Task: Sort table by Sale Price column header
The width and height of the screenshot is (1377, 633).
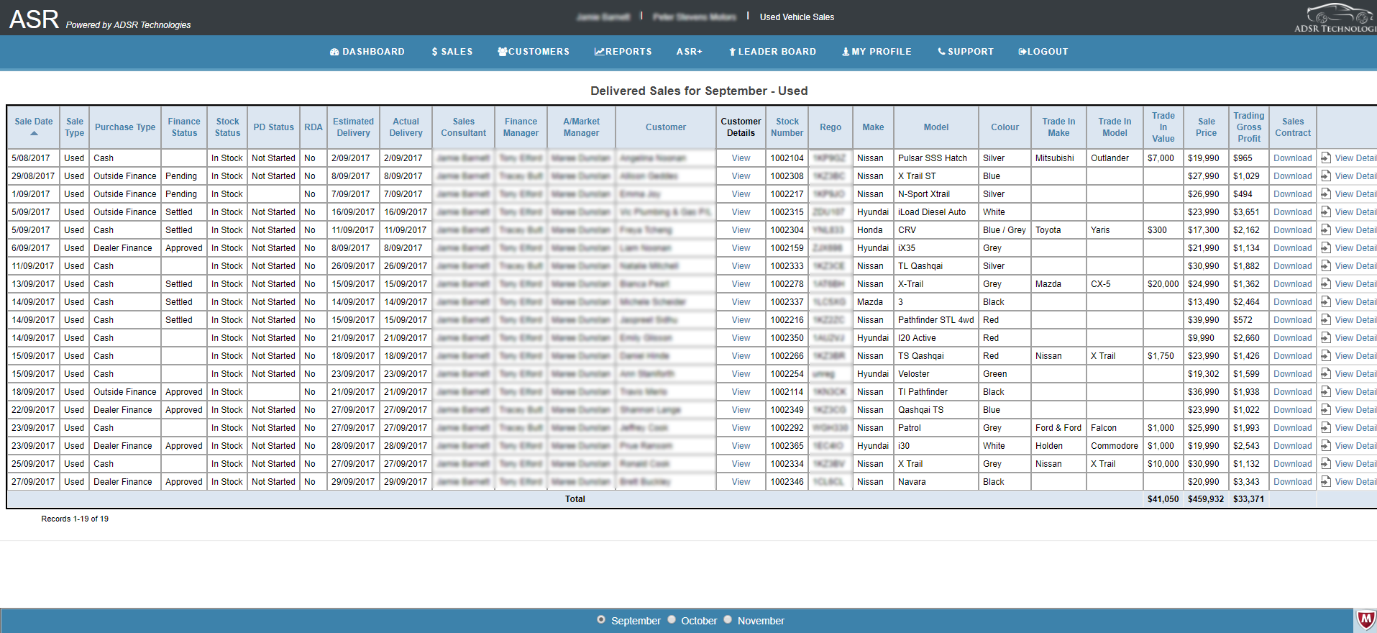Action: pyautogui.click(x=1206, y=127)
